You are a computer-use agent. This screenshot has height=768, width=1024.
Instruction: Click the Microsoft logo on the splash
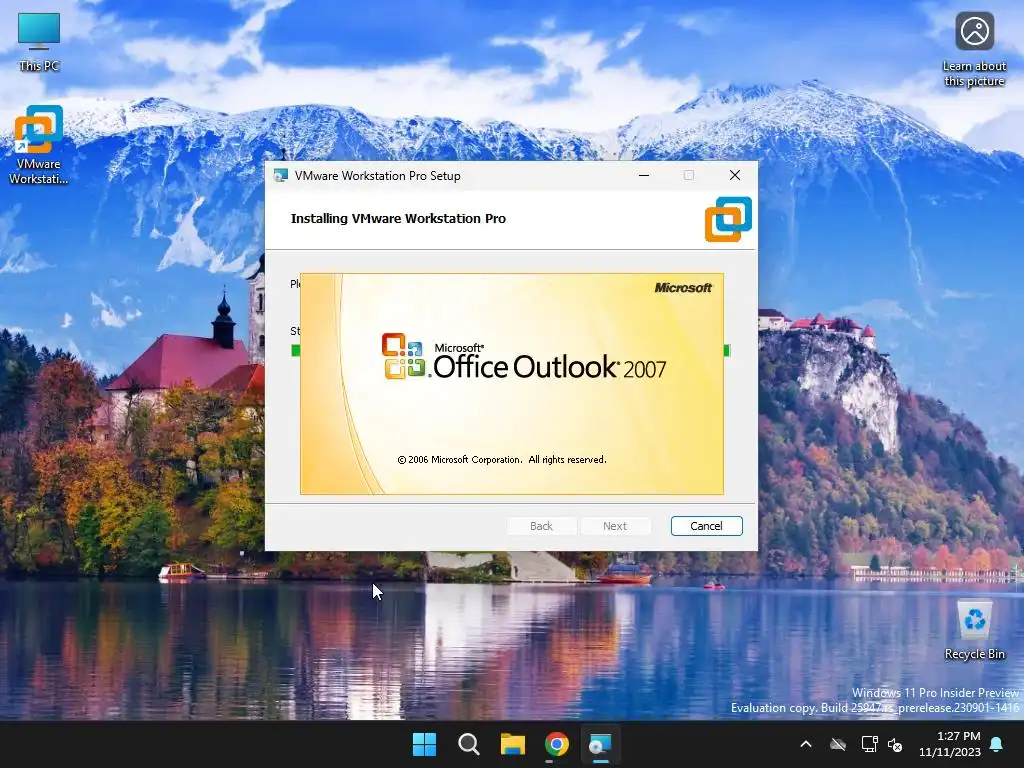(x=683, y=287)
